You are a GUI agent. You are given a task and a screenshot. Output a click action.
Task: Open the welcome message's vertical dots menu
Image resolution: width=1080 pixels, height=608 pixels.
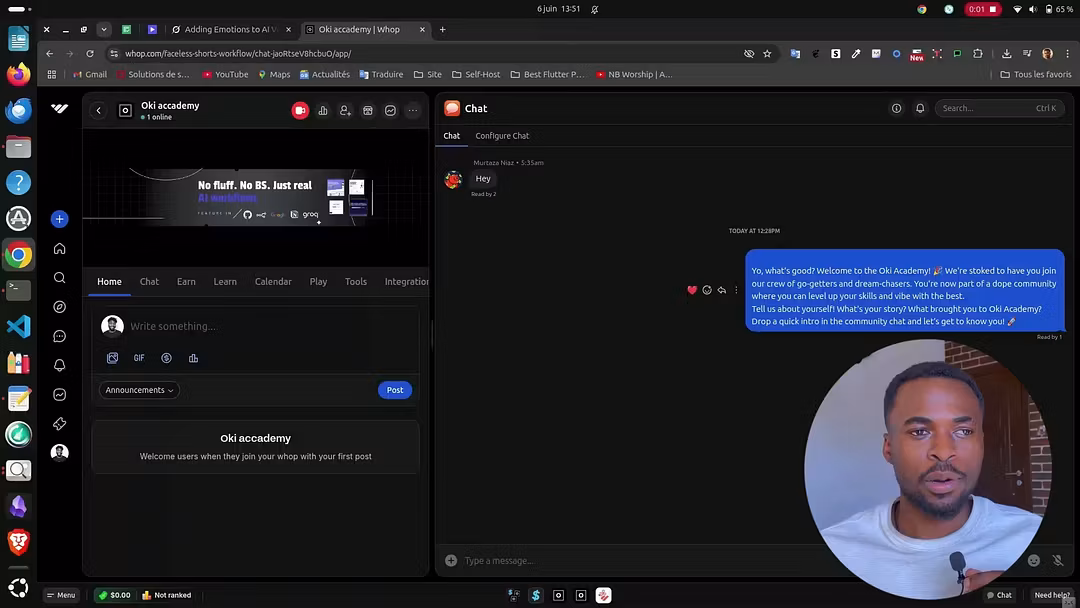736,290
